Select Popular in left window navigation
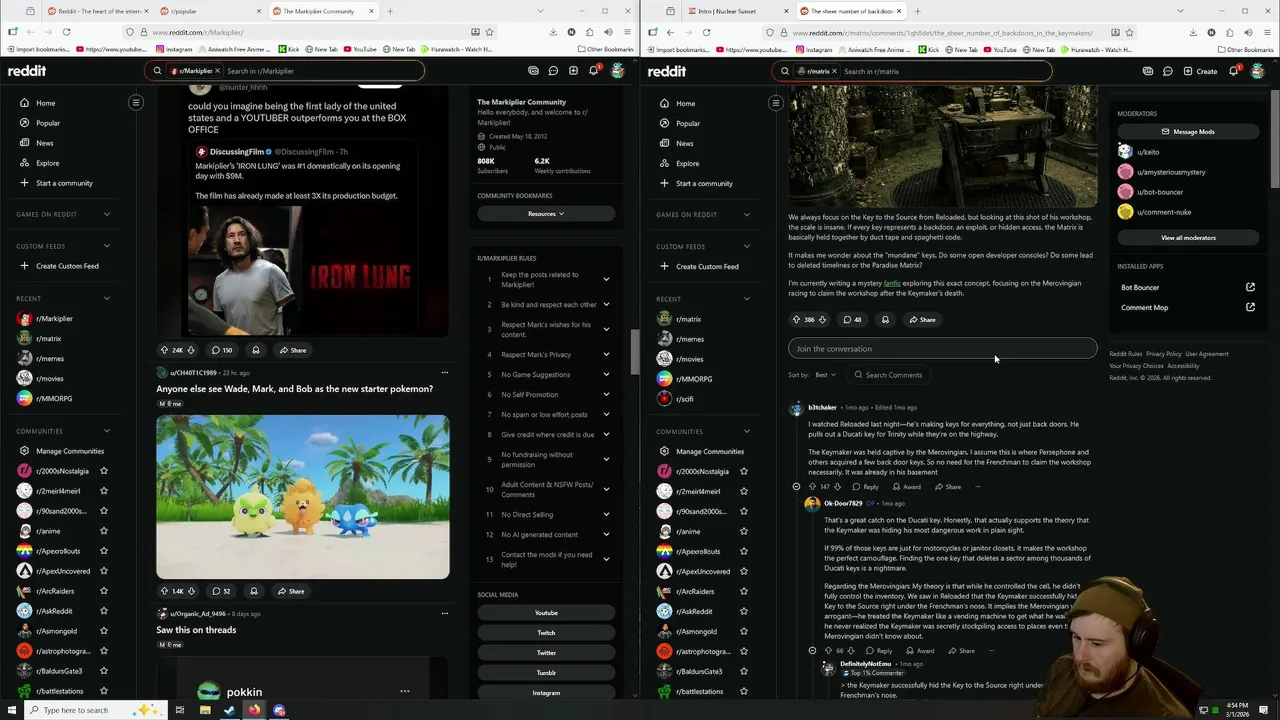Viewport: 1280px width, 720px height. pos(48,123)
